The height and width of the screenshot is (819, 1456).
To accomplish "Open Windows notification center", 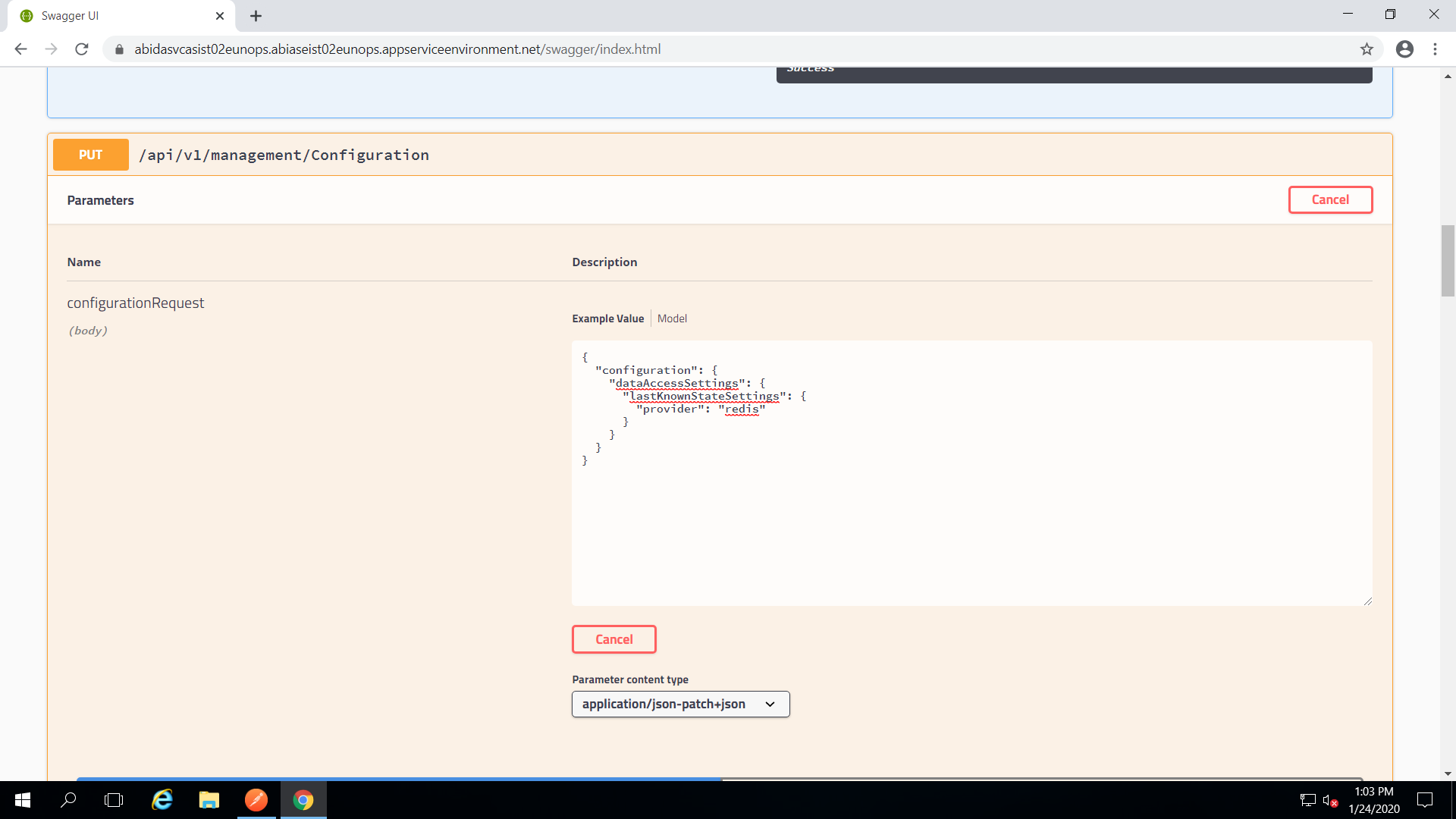I will tap(1425, 800).
